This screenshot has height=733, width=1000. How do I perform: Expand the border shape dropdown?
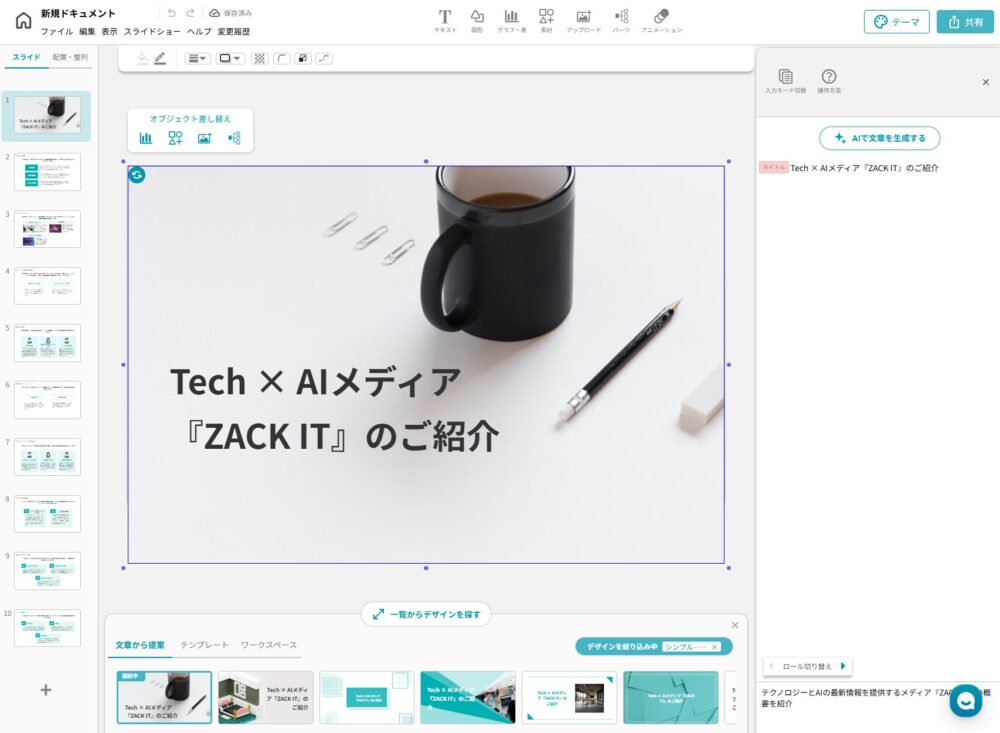(230, 59)
